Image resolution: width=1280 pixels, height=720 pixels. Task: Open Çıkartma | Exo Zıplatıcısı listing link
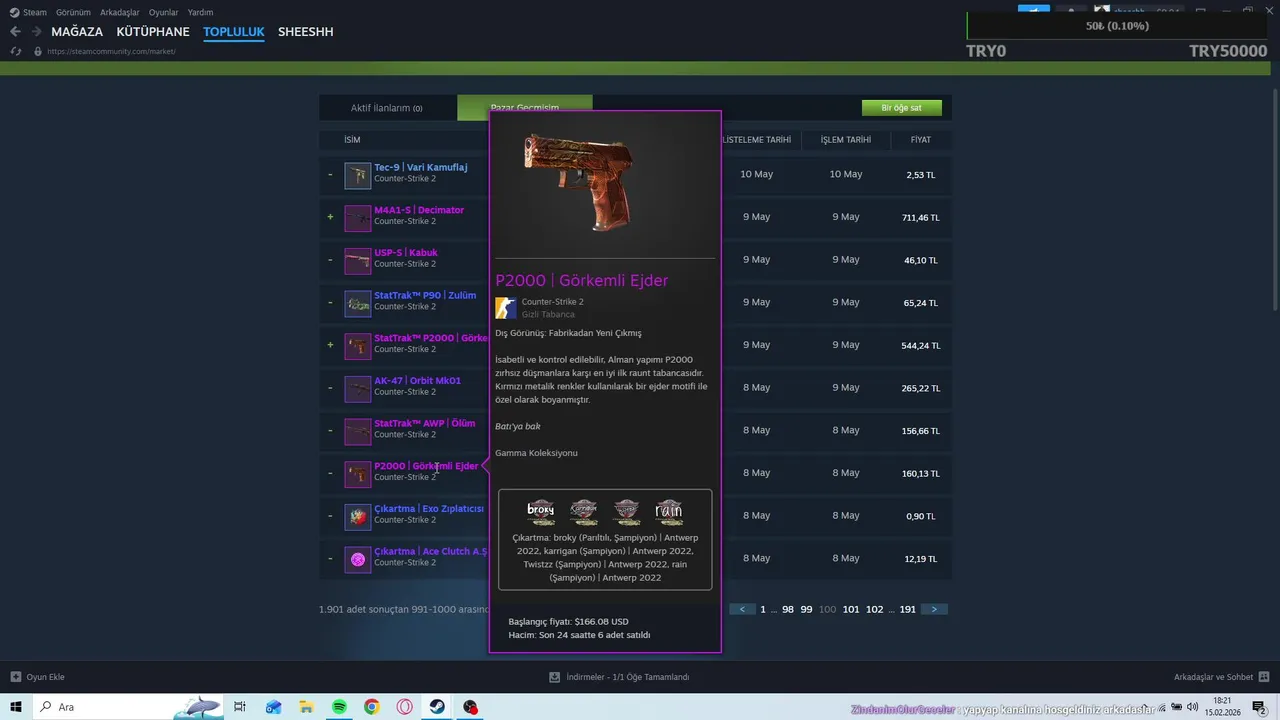(x=429, y=508)
